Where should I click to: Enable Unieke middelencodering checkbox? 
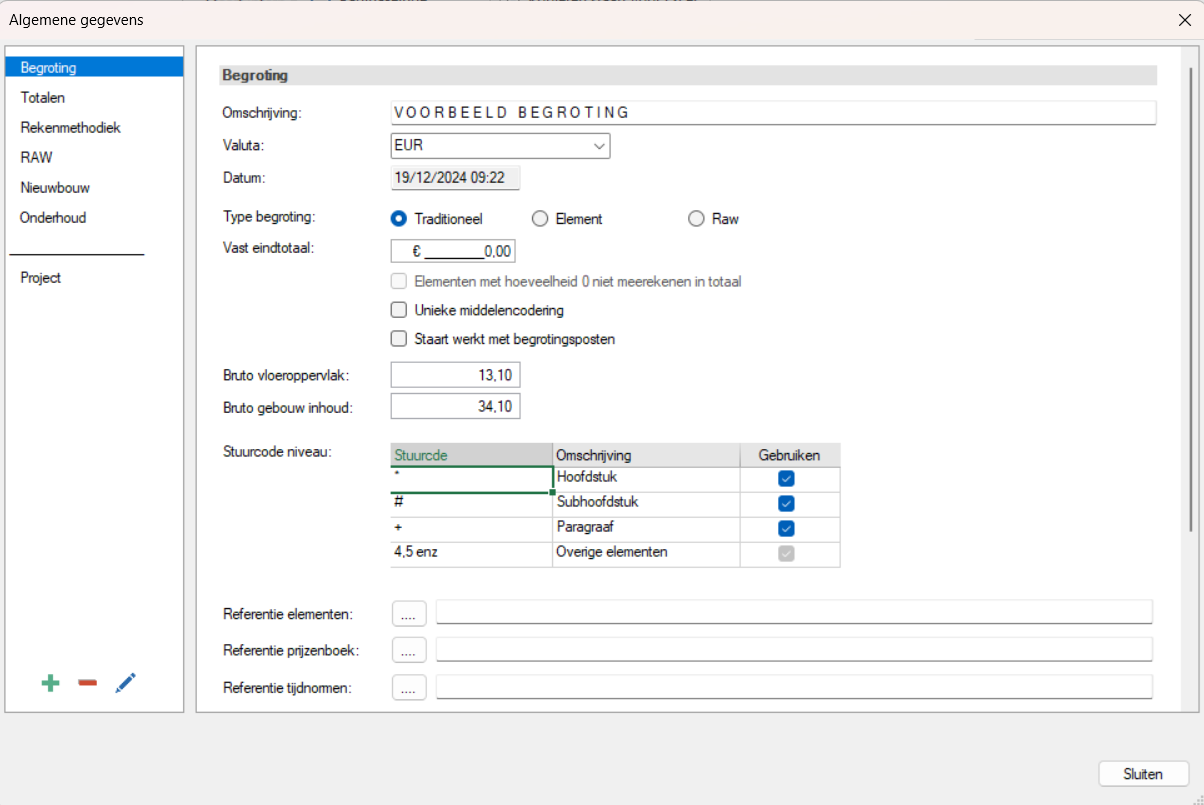tap(399, 310)
